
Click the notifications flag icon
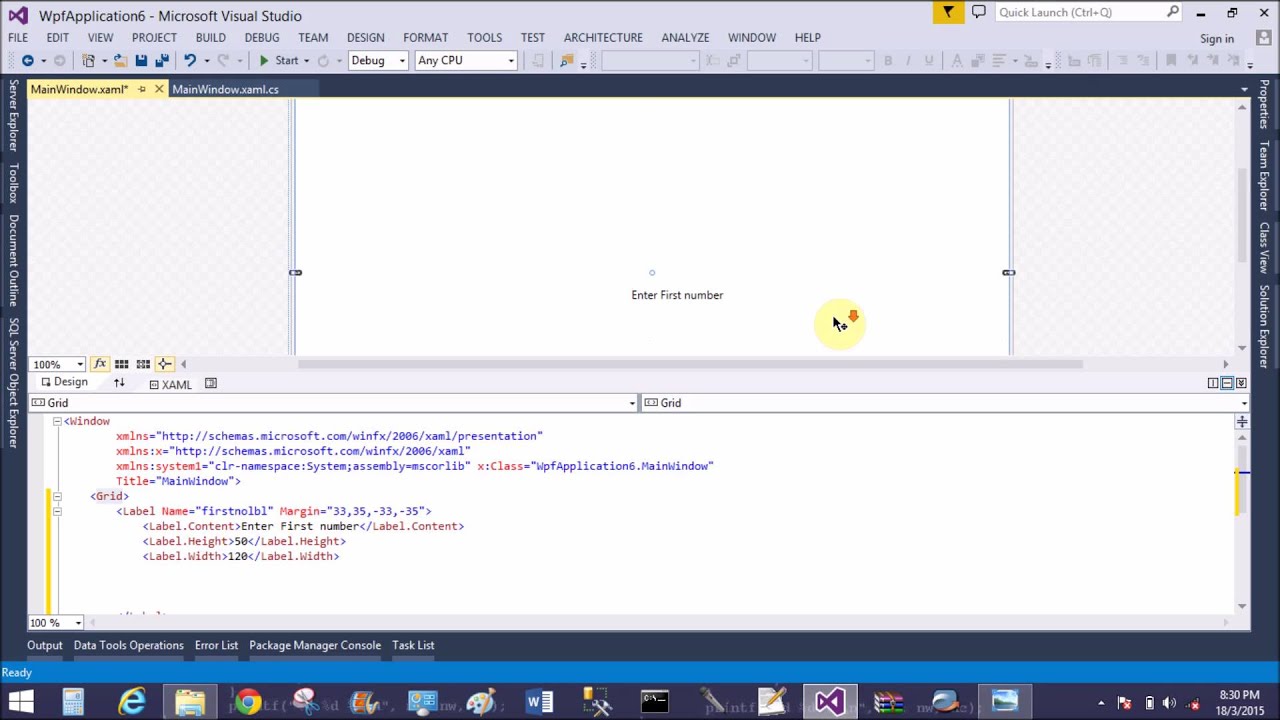pos(948,12)
